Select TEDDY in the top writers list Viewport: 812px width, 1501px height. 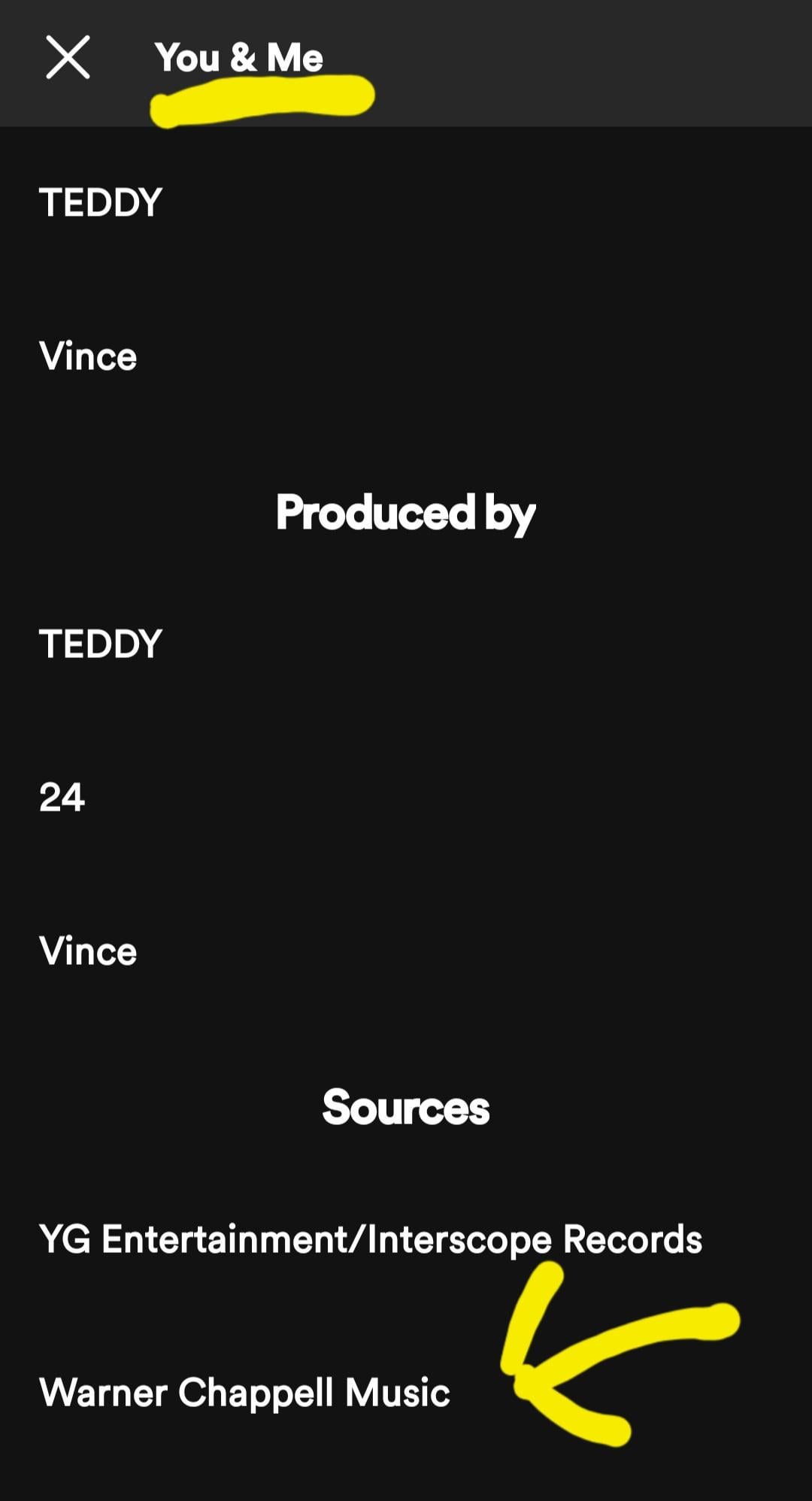pos(101,202)
